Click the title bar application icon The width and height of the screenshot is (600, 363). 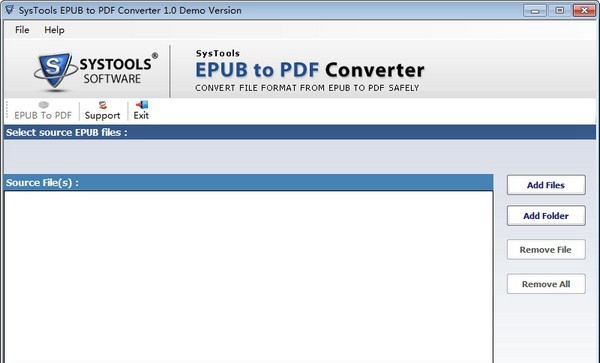pos(9,10)
